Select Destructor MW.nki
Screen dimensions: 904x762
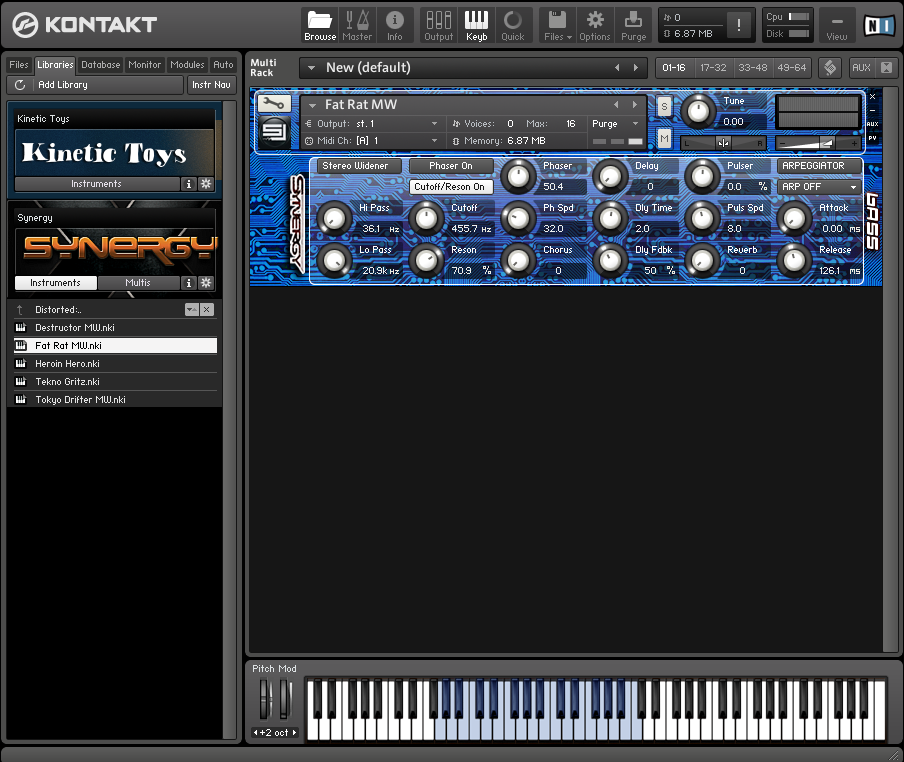[115, 327]
